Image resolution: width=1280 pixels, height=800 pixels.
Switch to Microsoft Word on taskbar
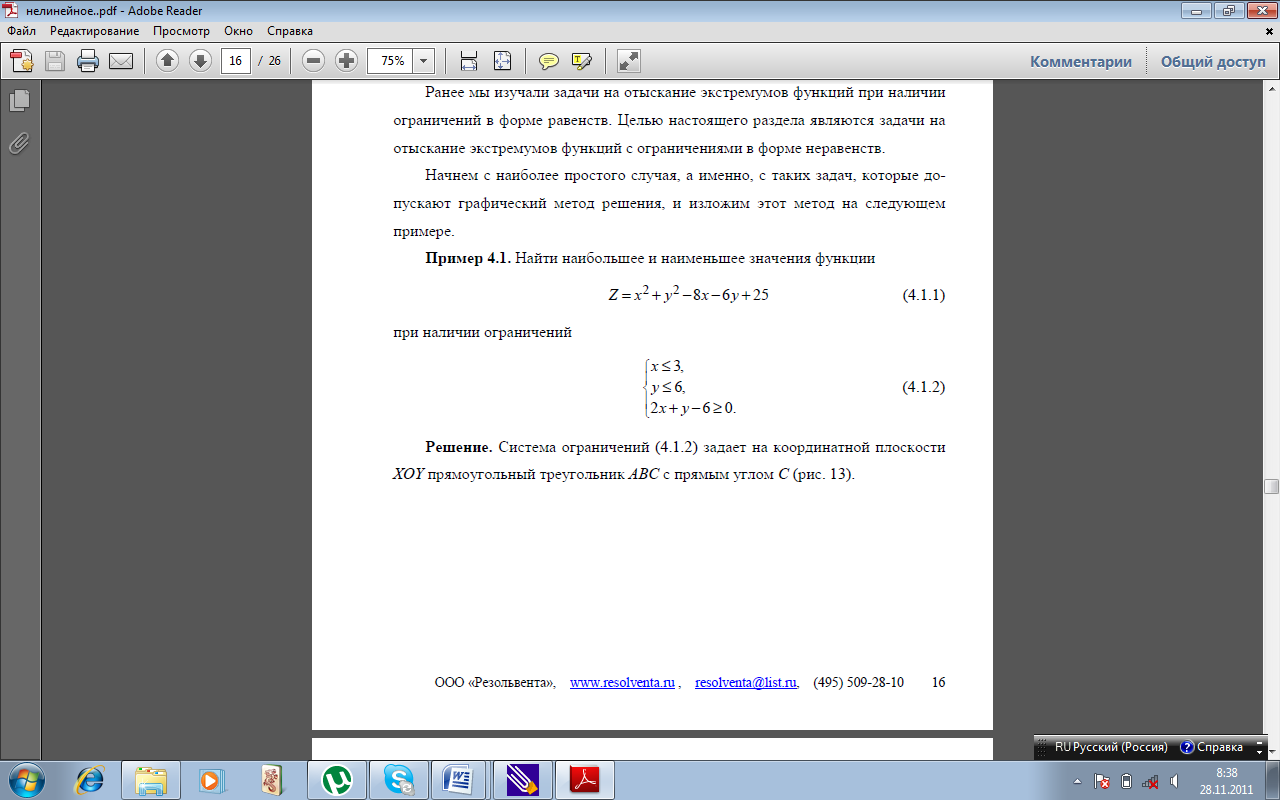click(x=461, y=780)
